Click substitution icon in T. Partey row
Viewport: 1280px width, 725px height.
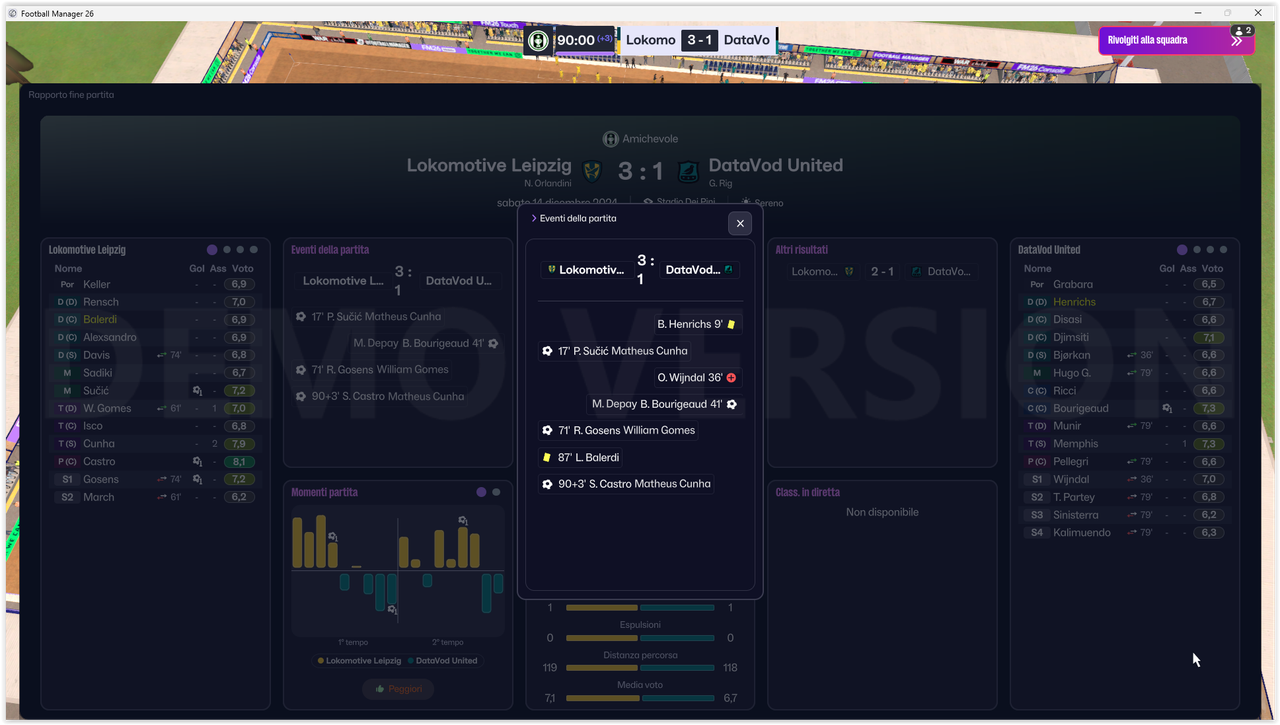[1132, 497]
